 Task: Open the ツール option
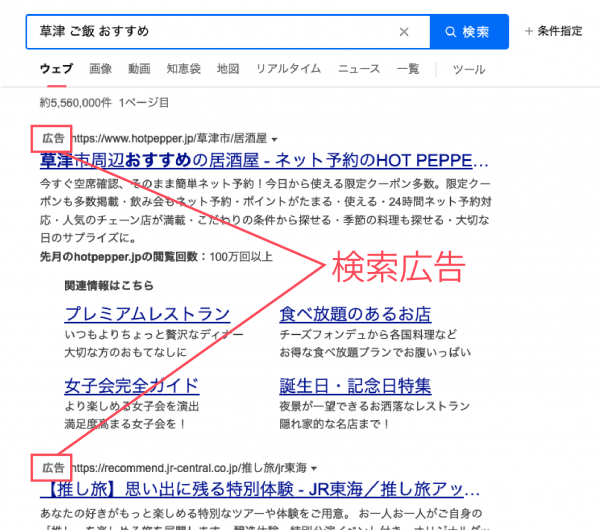[x=469, y=69]
